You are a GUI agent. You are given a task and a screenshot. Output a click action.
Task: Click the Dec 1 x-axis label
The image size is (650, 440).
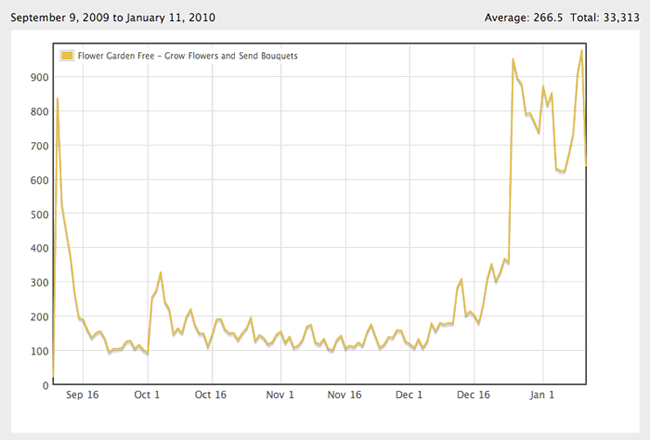coord(409,395)
